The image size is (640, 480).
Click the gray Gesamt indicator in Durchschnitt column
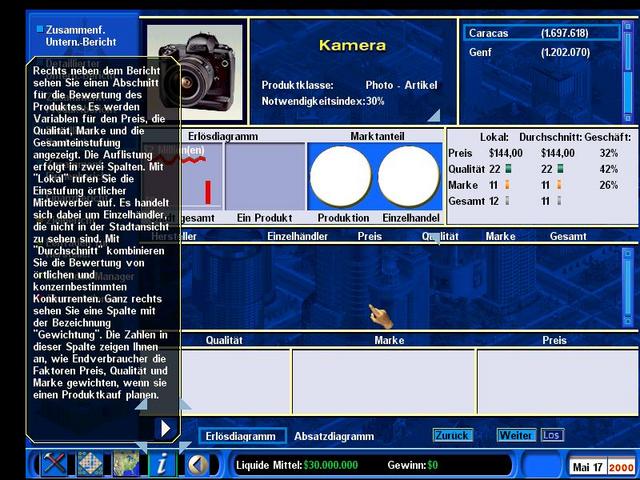click(x=559, y=201)
